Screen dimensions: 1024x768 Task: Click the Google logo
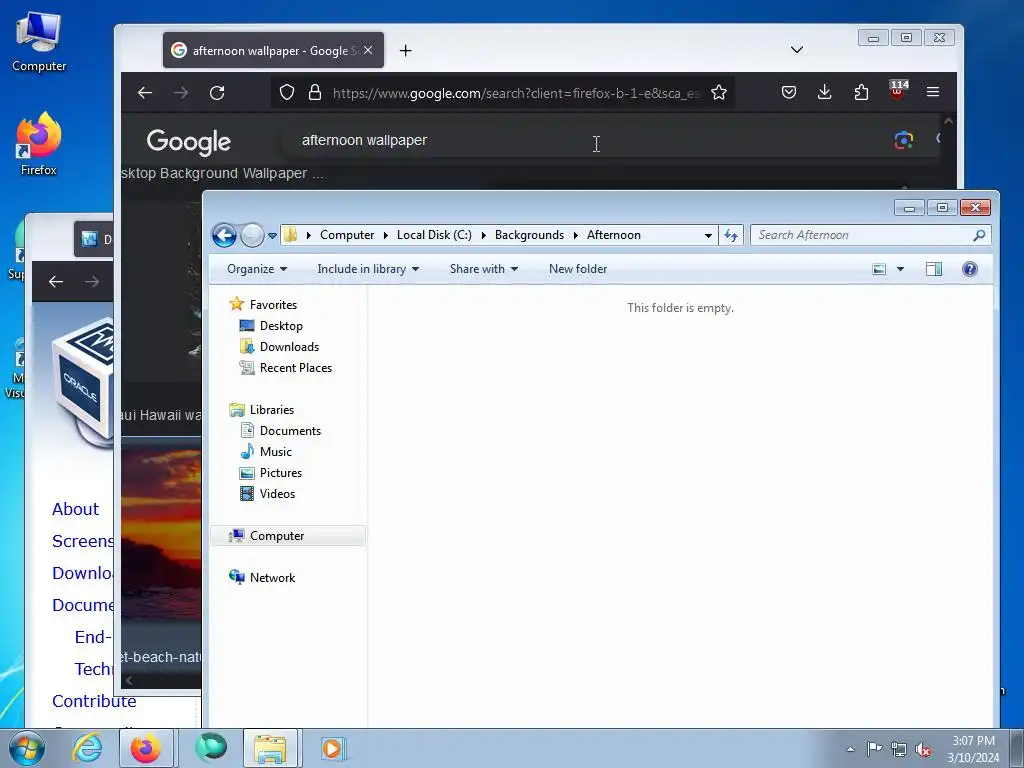pos(189,142)
